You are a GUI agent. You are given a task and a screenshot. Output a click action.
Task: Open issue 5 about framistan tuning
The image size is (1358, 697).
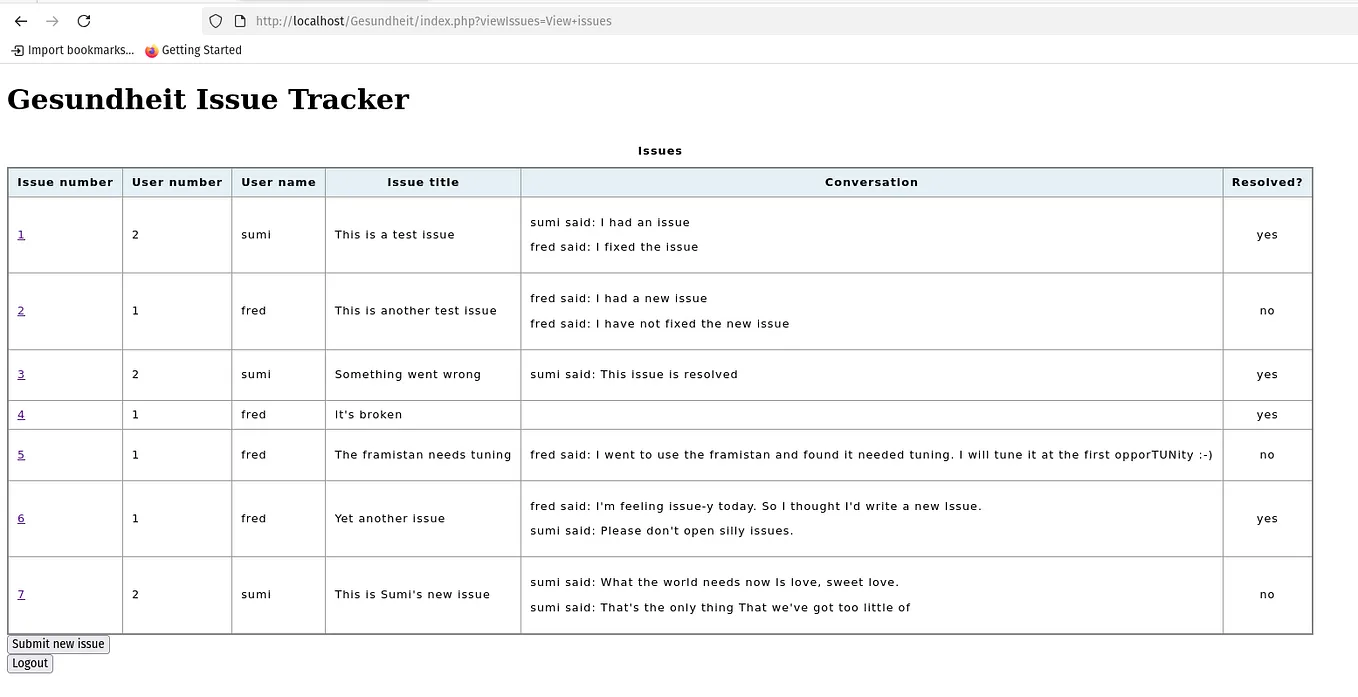tap(21, 454)
